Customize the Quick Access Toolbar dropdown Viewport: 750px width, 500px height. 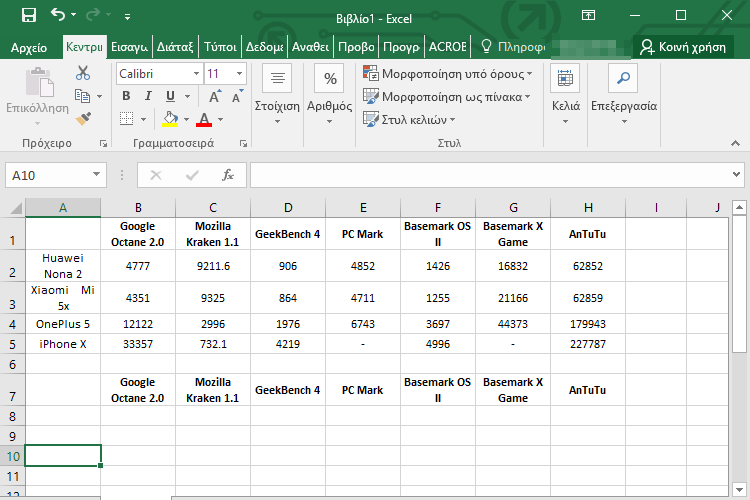(127, 16)
